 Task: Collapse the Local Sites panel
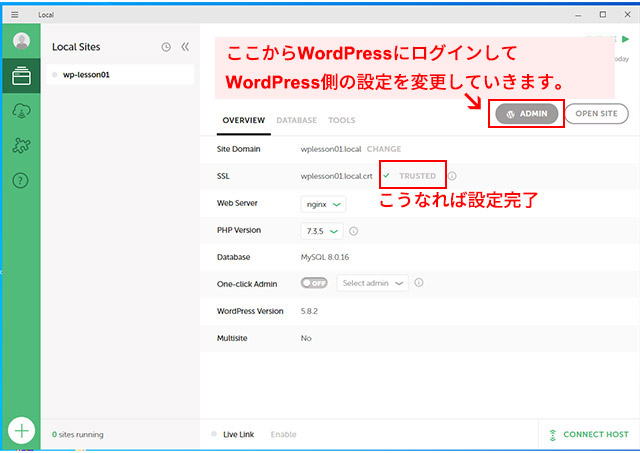pyautogui.click(x=185, y=47)
